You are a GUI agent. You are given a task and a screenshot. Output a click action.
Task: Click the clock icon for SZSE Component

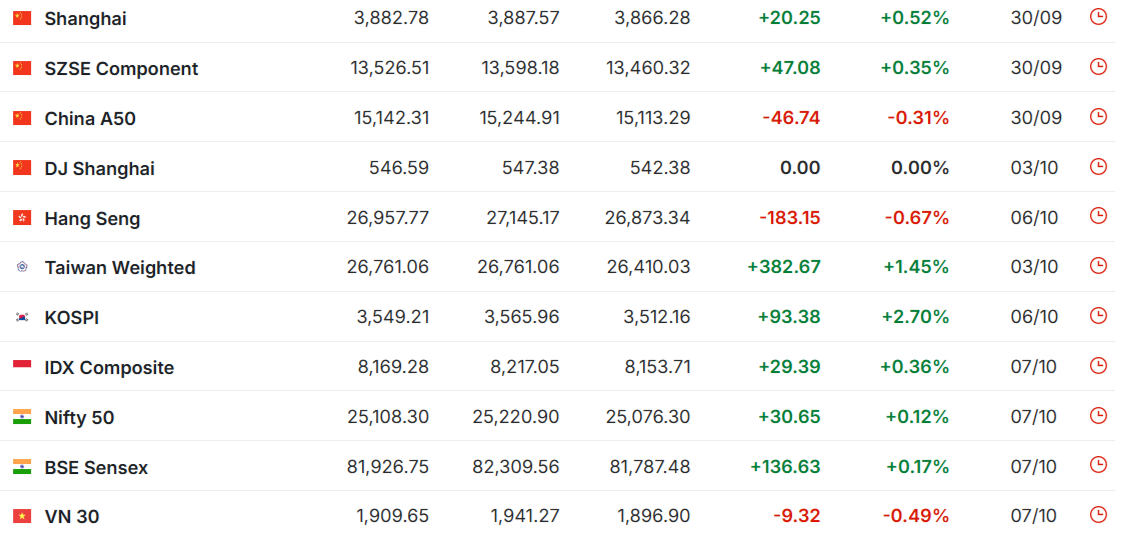pyautogui.click(x=1098, y=67)
